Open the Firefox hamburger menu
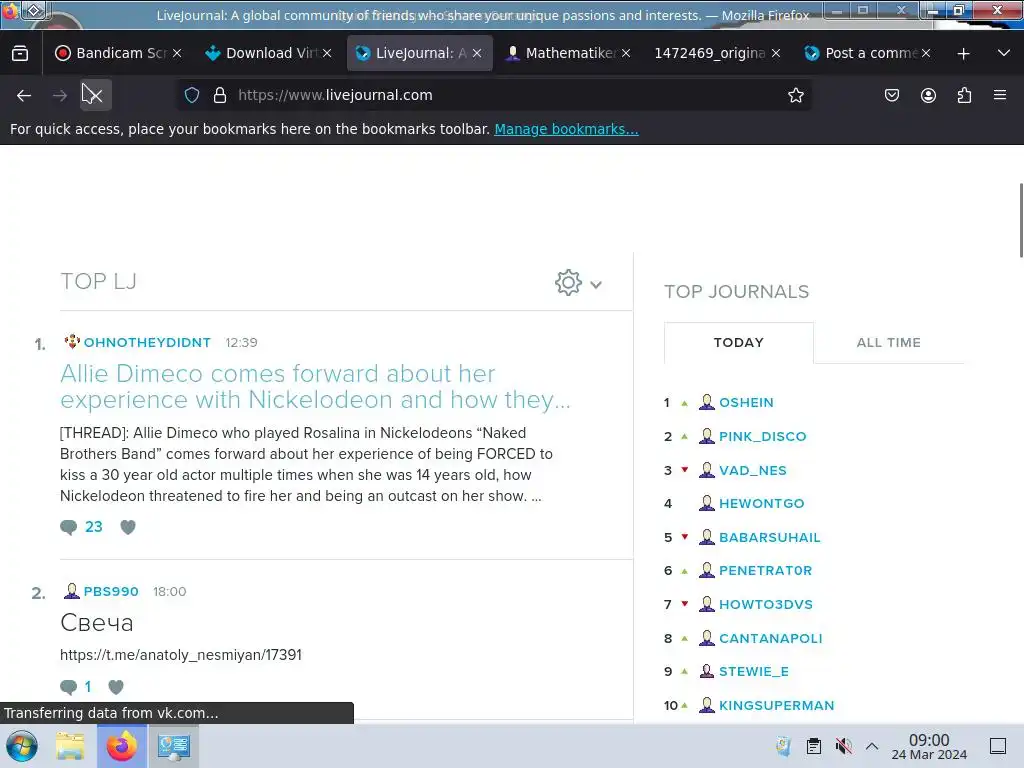Screen dimensions: 1024x768 pyautogui.click(x=1000, y=95)
